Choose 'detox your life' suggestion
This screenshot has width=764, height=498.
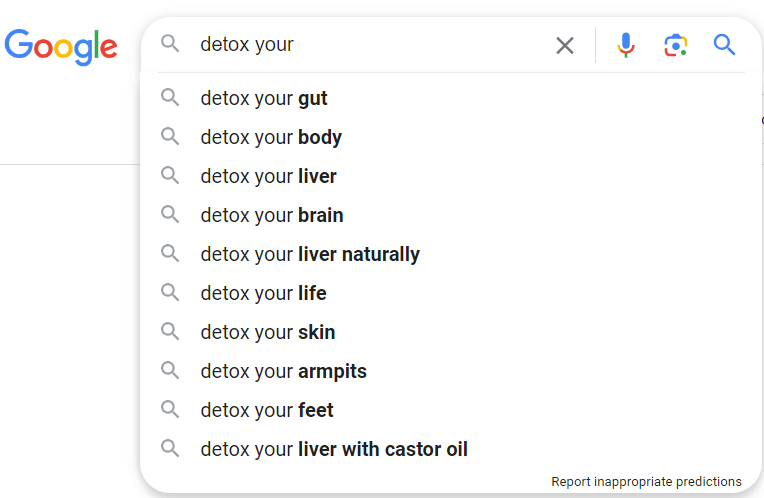click(263, 293)
